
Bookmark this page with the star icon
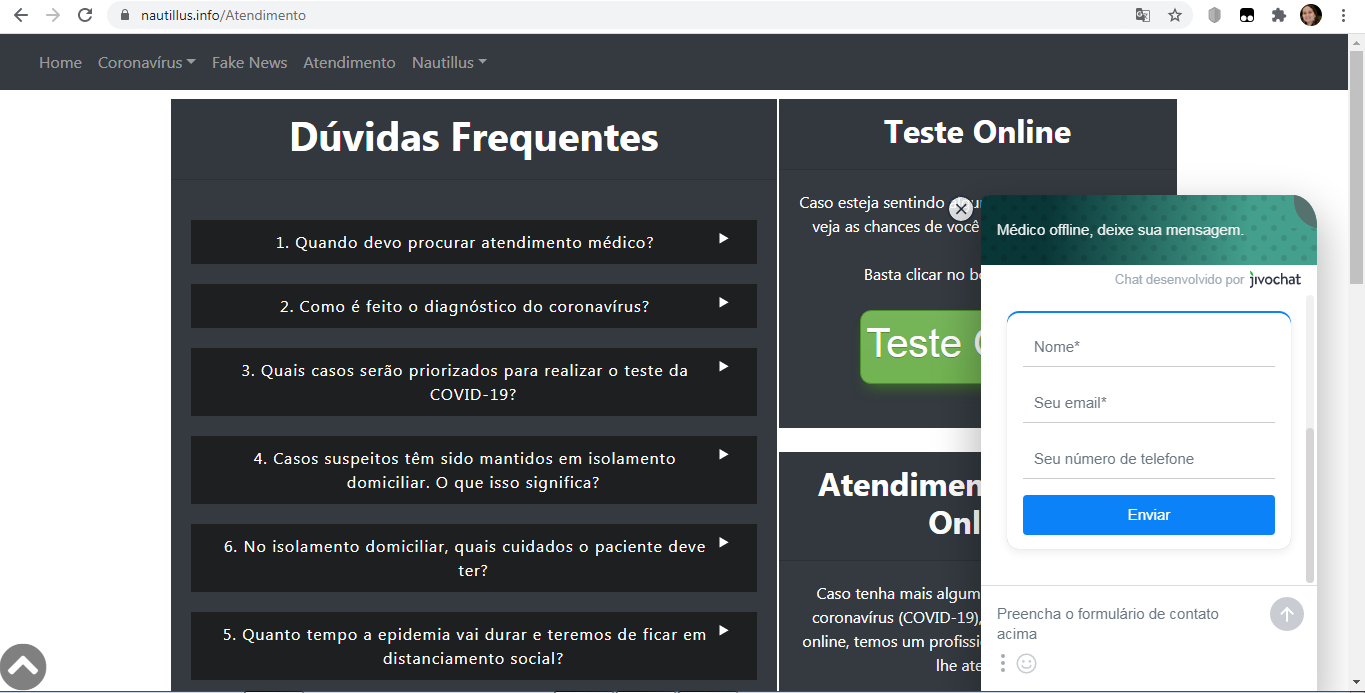point(1175,16)
